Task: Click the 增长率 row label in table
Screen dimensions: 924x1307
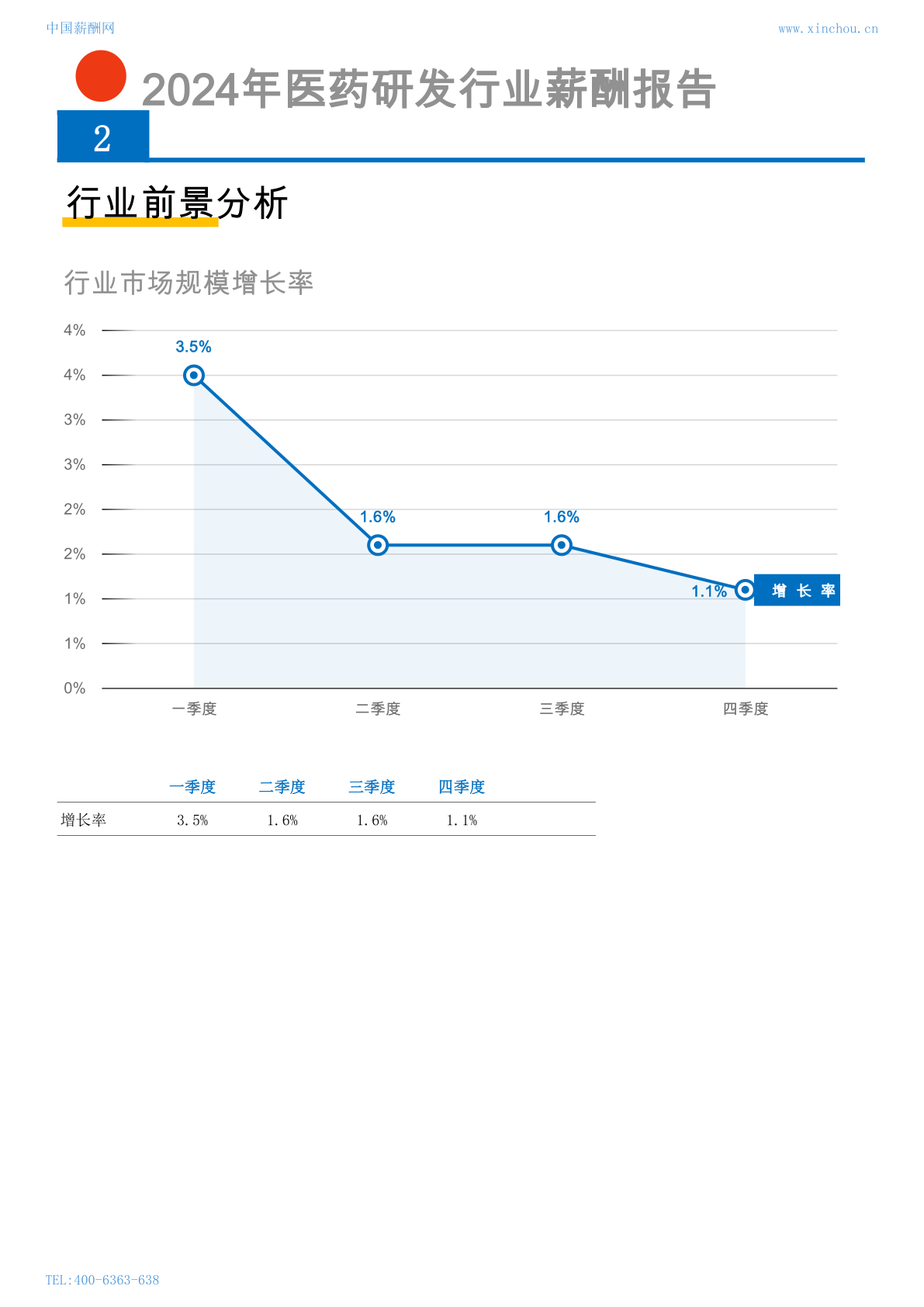Action: 84,820
